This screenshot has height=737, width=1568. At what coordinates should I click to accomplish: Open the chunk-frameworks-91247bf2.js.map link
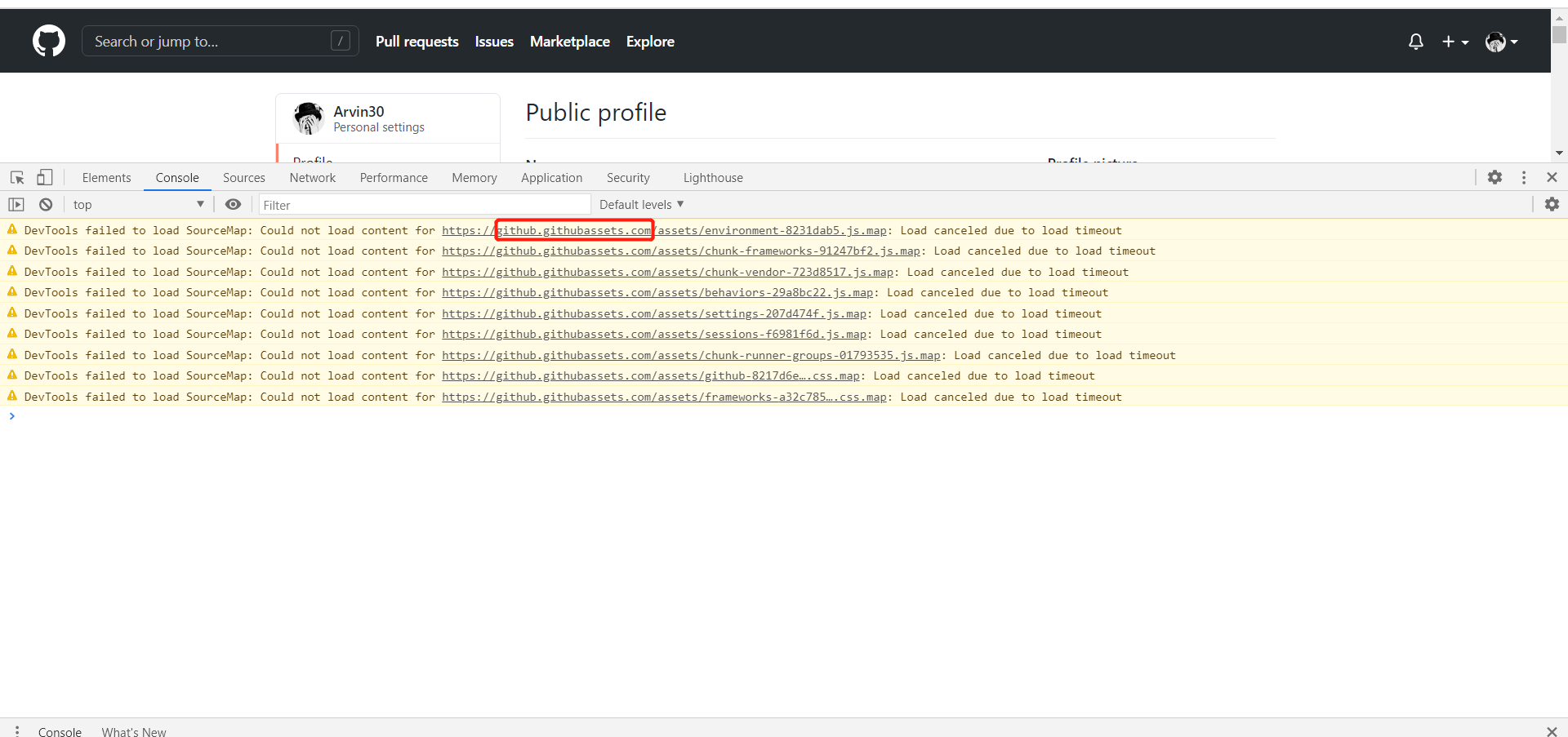tap(681, 251)
